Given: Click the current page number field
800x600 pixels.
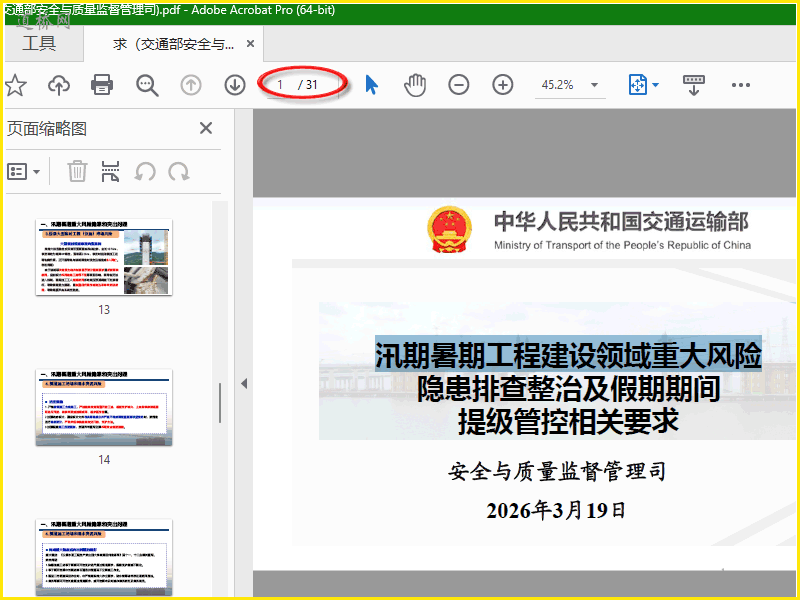Looking at the screenshot, I should (280, 85).
